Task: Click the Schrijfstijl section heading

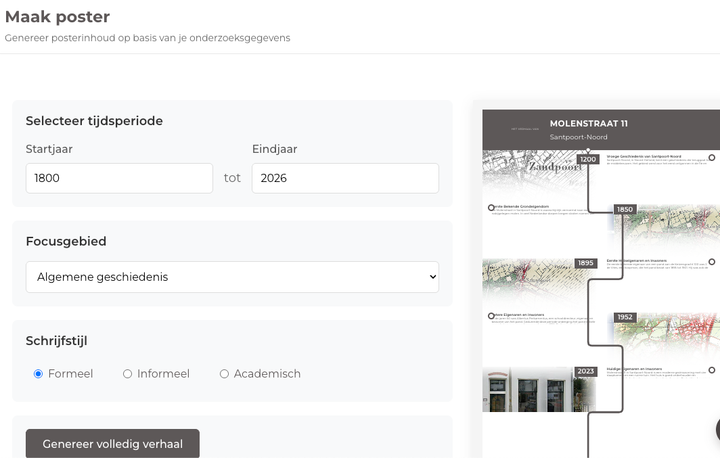Action: [x=56, y=341]
